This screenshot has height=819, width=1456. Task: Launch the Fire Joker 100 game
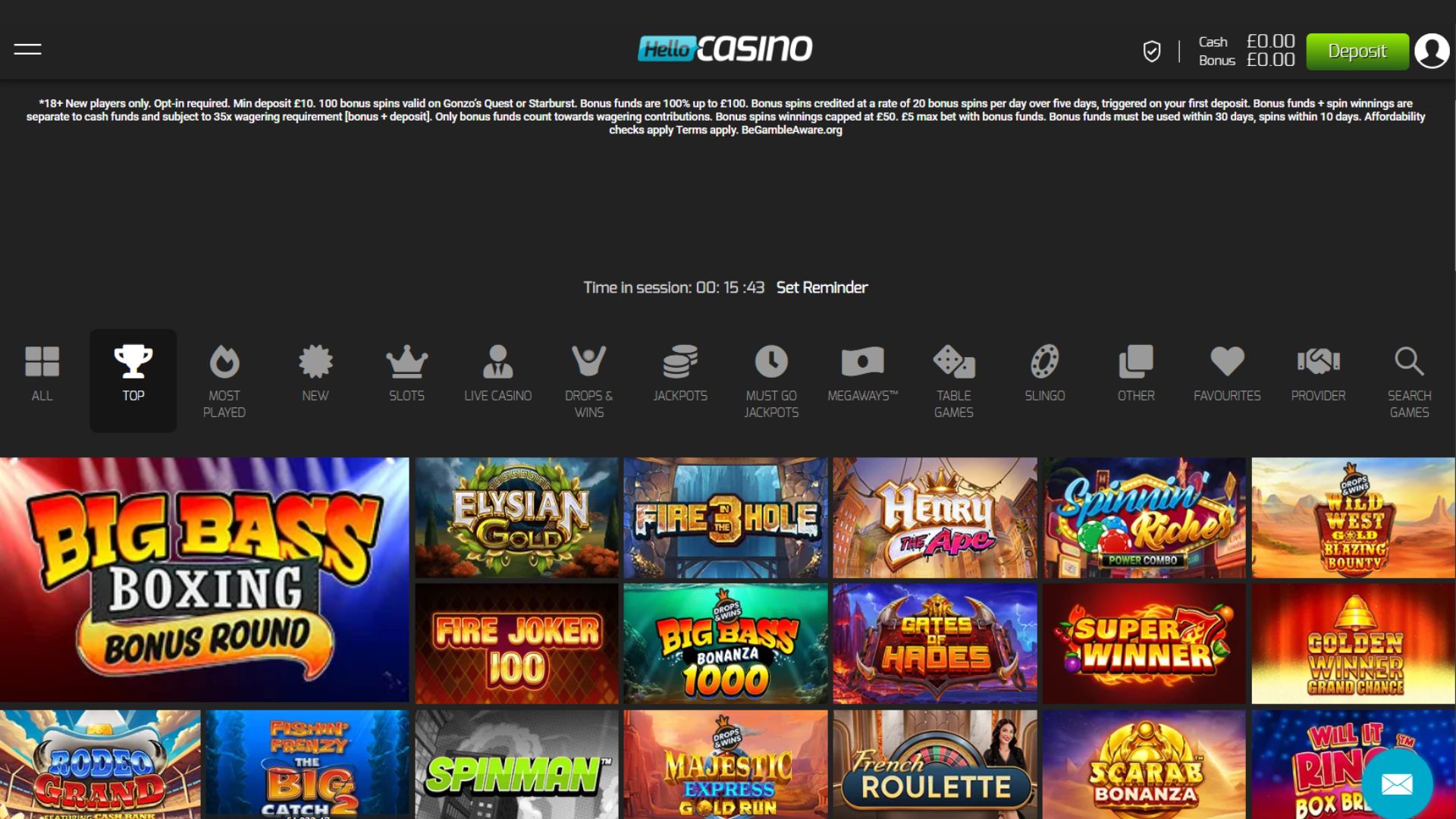[x=516, y=644]
